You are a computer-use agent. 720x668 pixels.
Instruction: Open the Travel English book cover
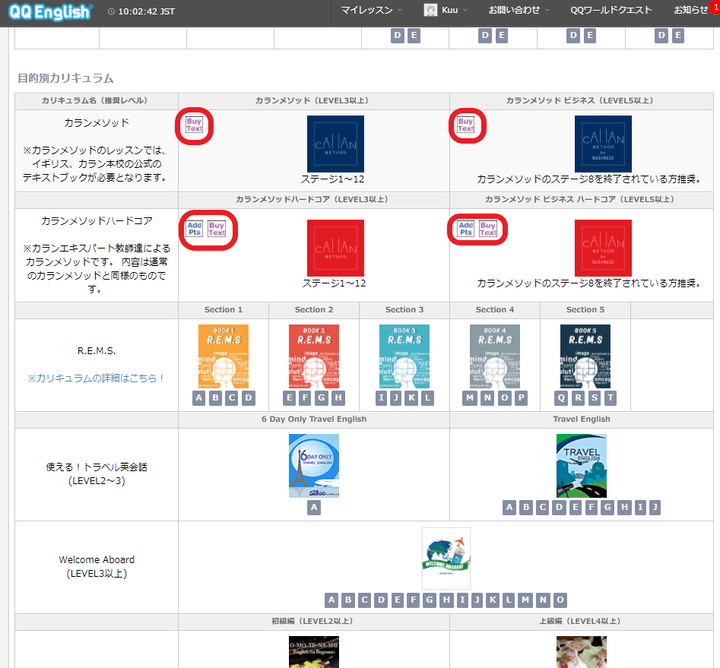pyautogui.click(x=581, y=466)
